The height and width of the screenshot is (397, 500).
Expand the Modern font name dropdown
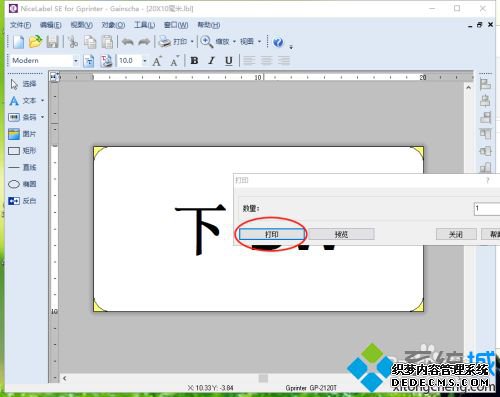[76, 61]
